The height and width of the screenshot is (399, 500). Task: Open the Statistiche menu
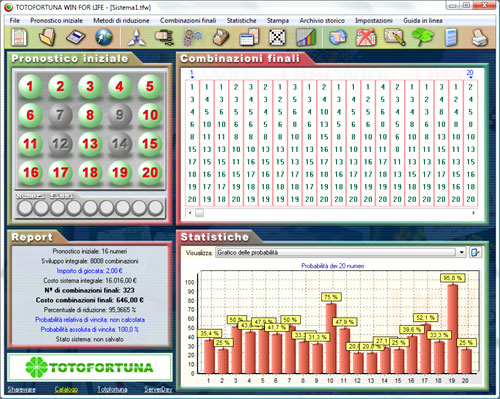pyautogui.click(x=241, y=21)
